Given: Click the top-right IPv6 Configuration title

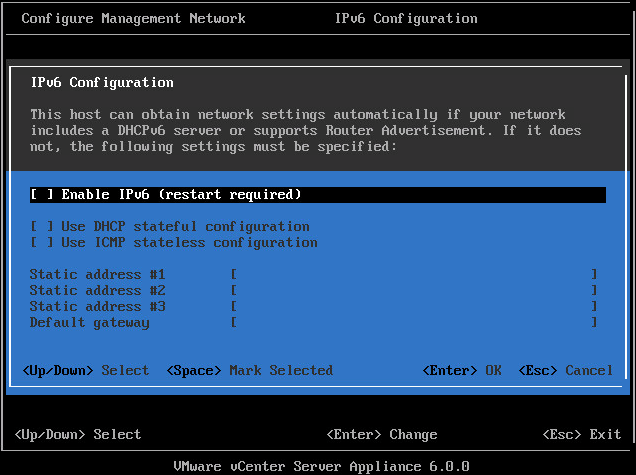Looking at the screenshot, I should 406,19.
